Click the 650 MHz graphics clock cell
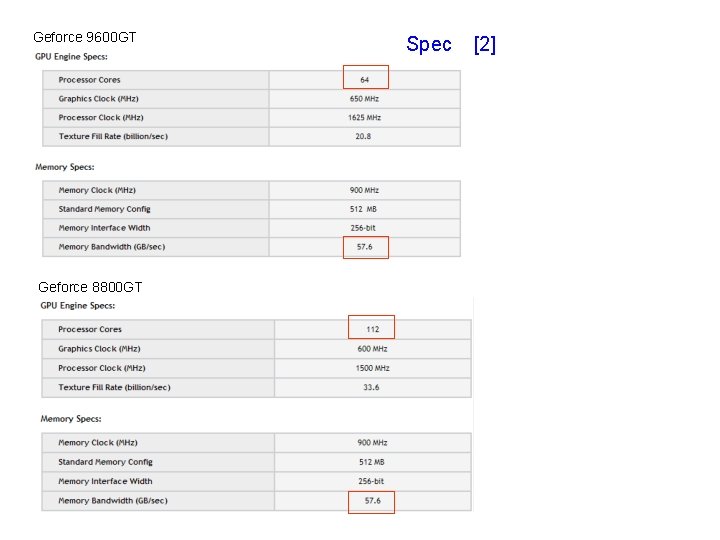The width and height of the screenshot is (720, 540). [364, 99]
